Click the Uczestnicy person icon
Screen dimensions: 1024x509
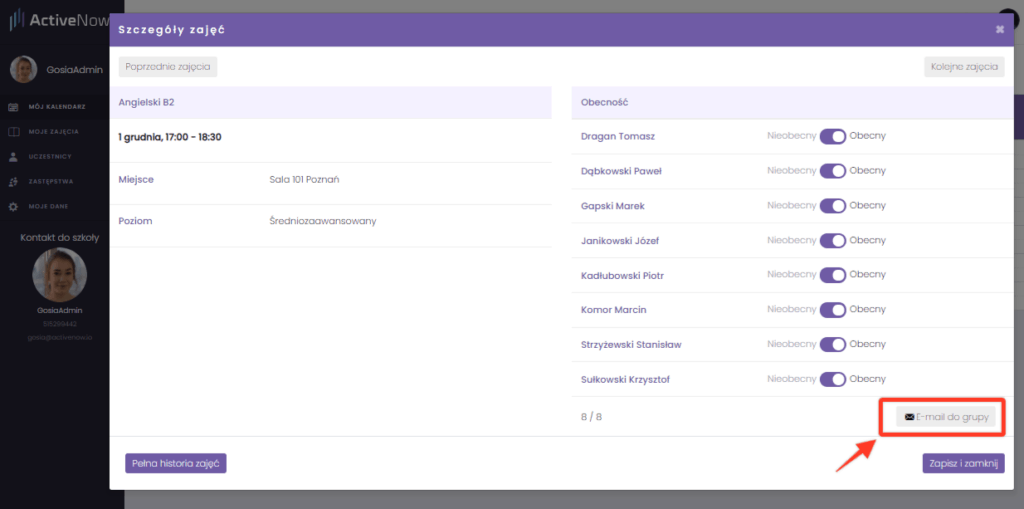click(x=13, y=157)
